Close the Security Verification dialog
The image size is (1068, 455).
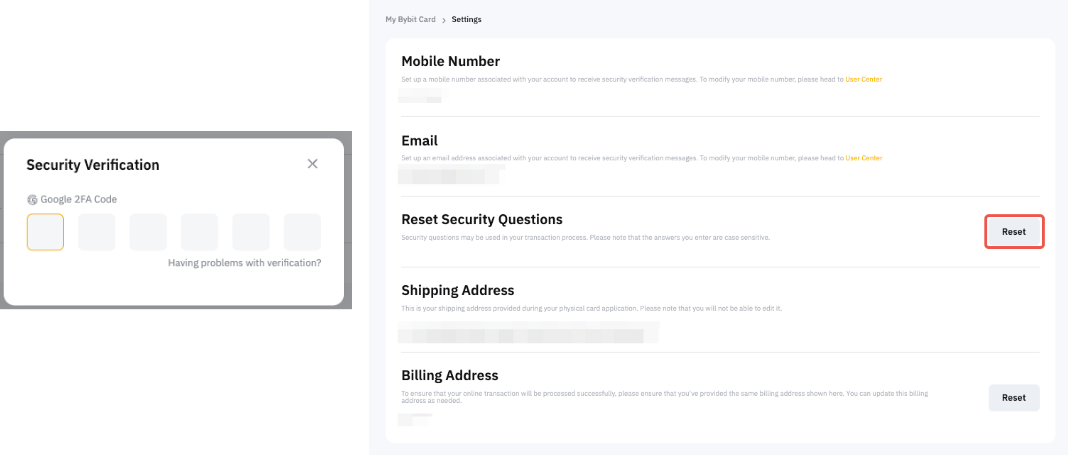click(x=313, y=164)
